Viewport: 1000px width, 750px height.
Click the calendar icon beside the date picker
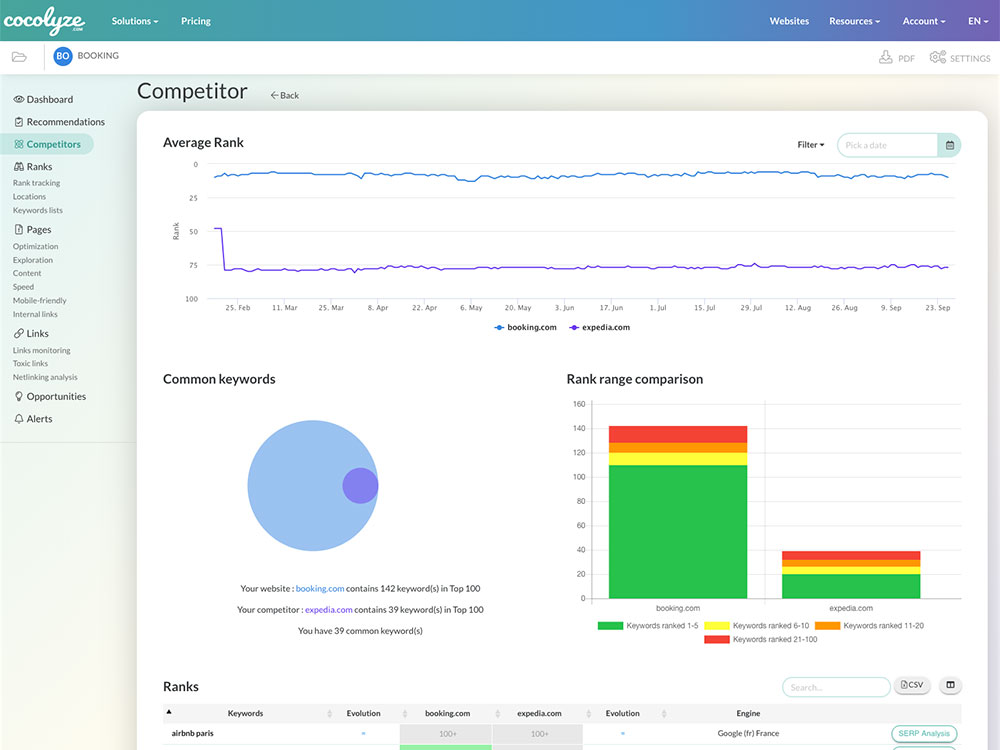tap(949, 145)
